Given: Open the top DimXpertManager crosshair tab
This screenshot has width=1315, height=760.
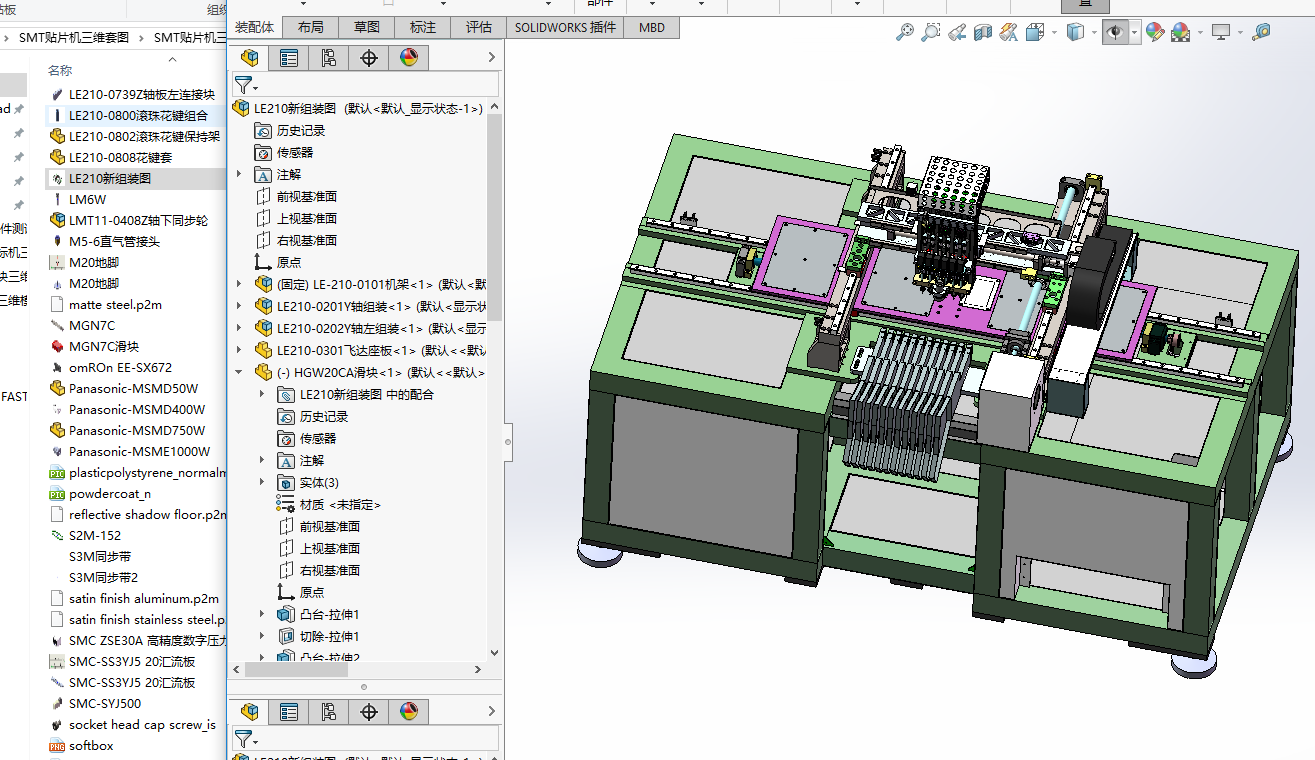Looking at the screenshot, I should [x=369, y=58].
